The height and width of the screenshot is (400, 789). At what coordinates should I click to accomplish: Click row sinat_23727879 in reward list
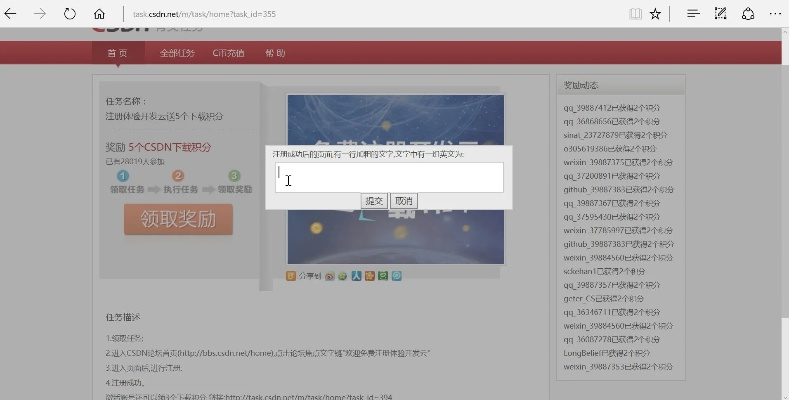615,135
